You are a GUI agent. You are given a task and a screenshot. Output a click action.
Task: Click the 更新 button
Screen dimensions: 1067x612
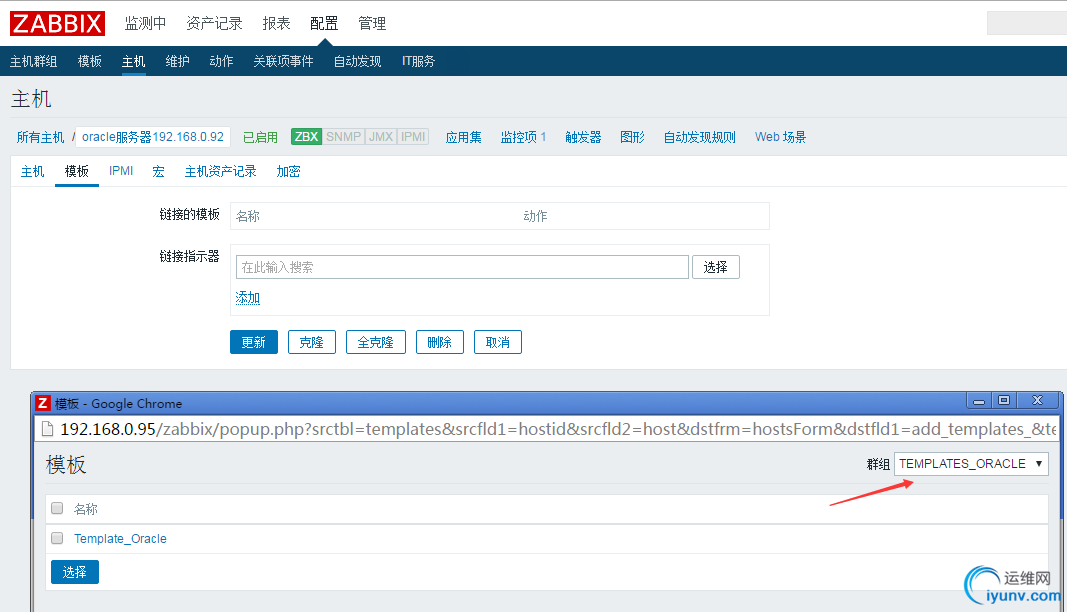254,342
